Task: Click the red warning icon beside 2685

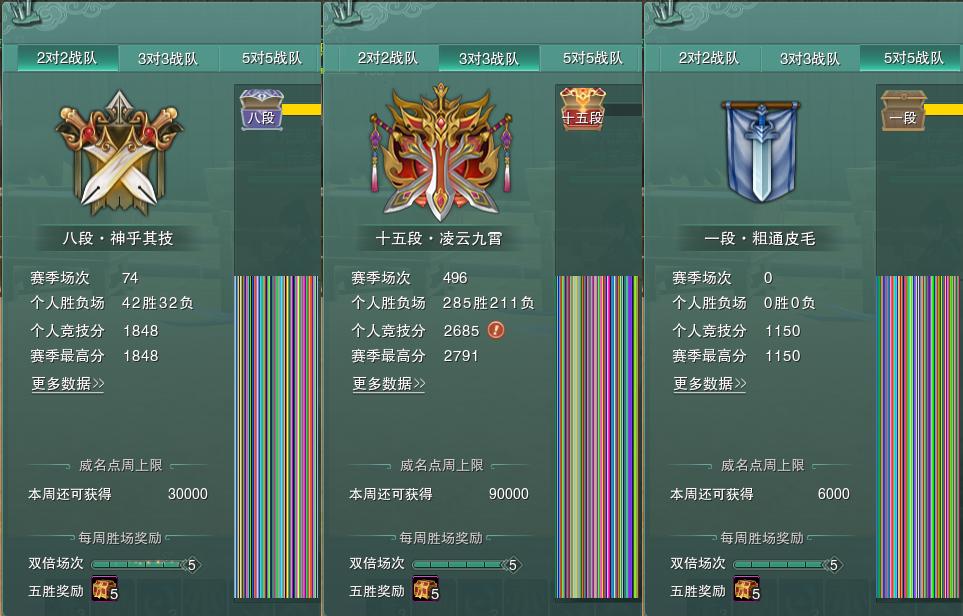Action: (x=496, y=330)
